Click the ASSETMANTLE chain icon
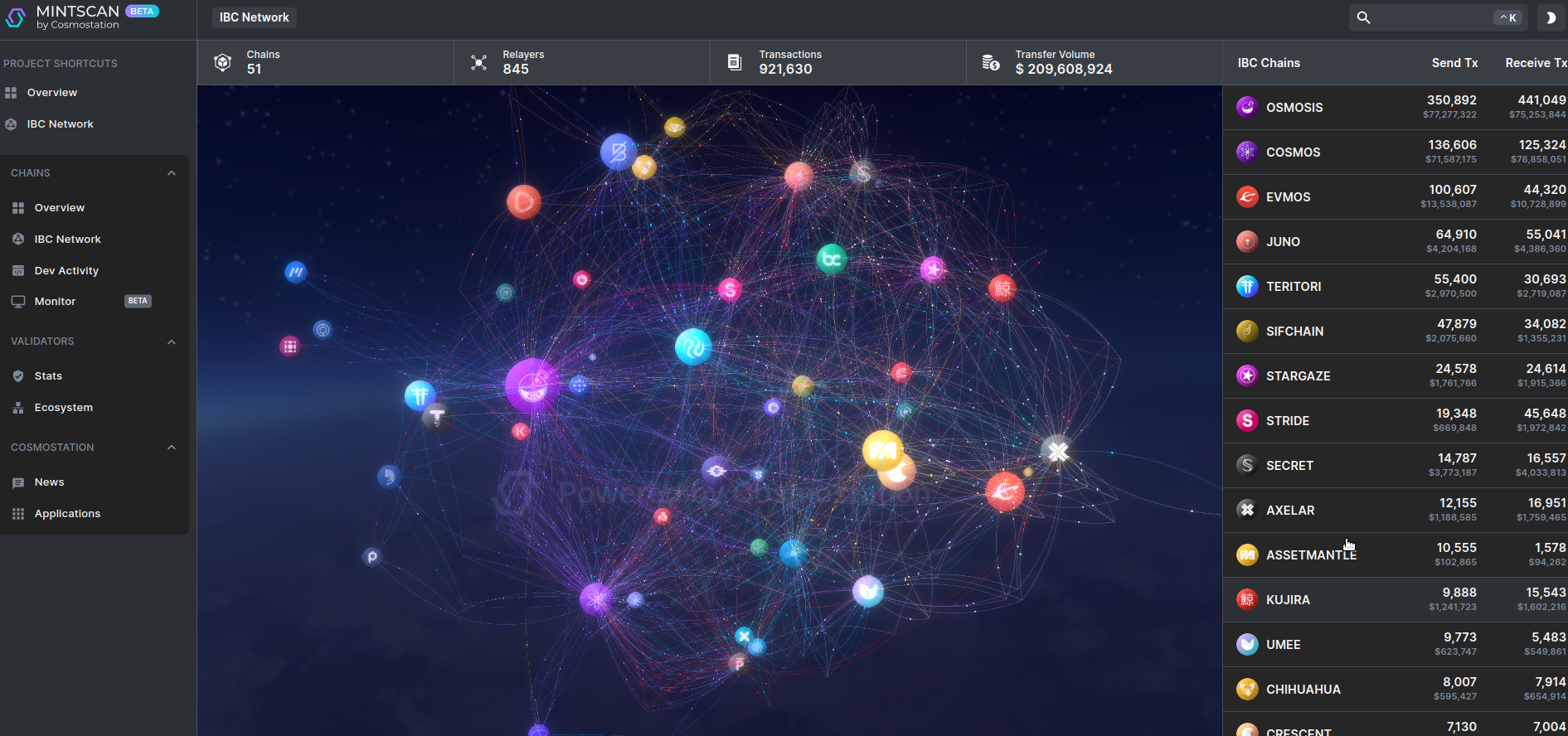The height and width of the screenshot is (736, 1568). (1247, 555)
